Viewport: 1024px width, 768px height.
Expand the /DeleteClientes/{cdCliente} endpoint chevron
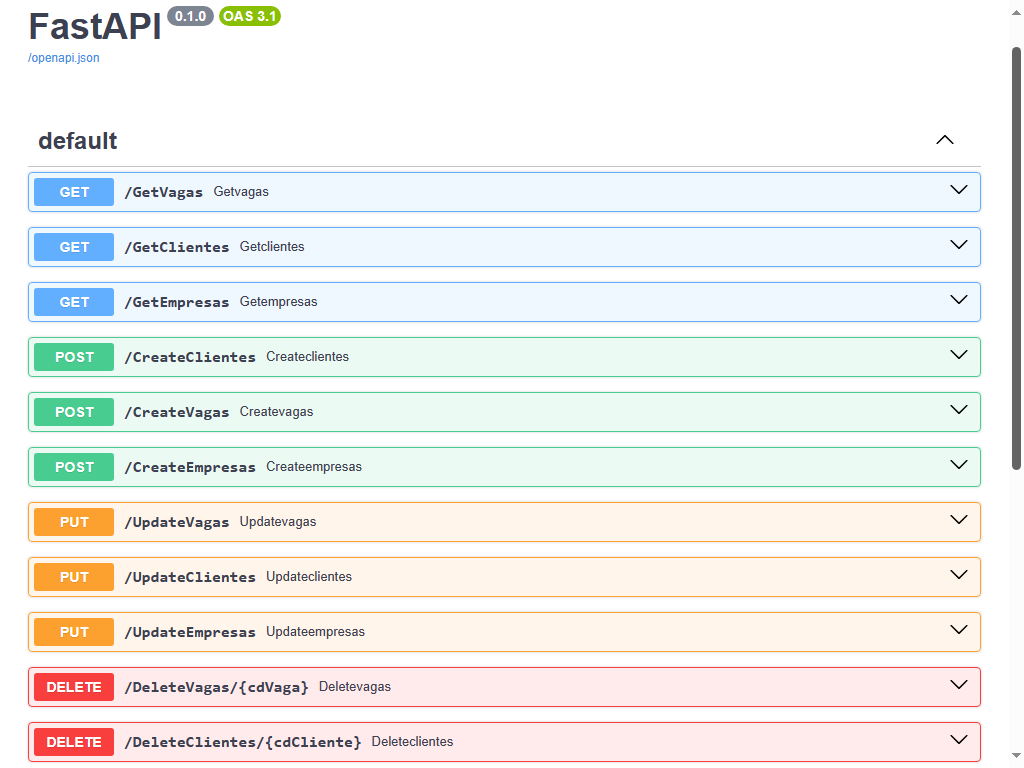pos(958,739)
